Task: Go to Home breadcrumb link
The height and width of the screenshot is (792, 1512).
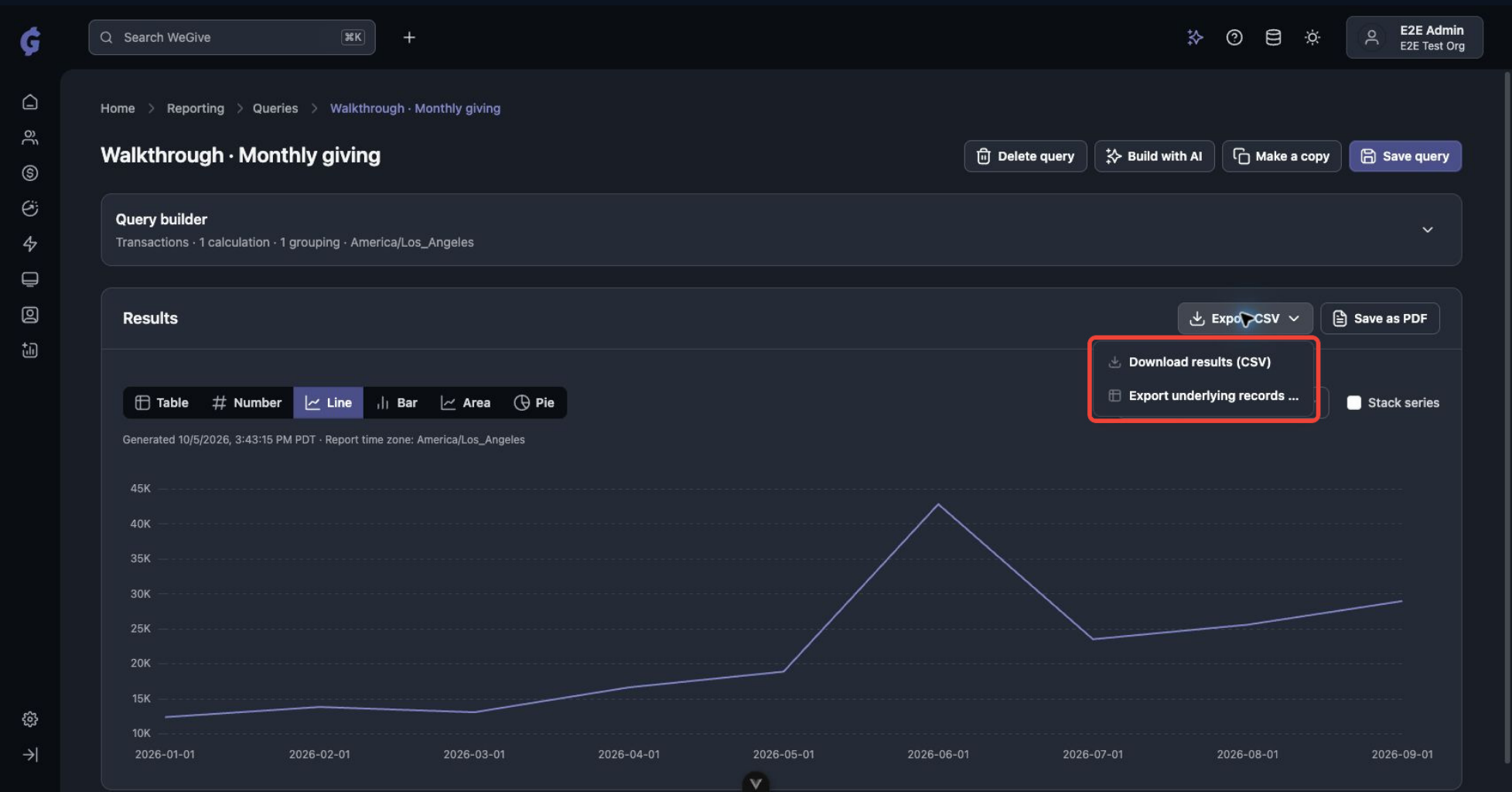Action: 118,108
